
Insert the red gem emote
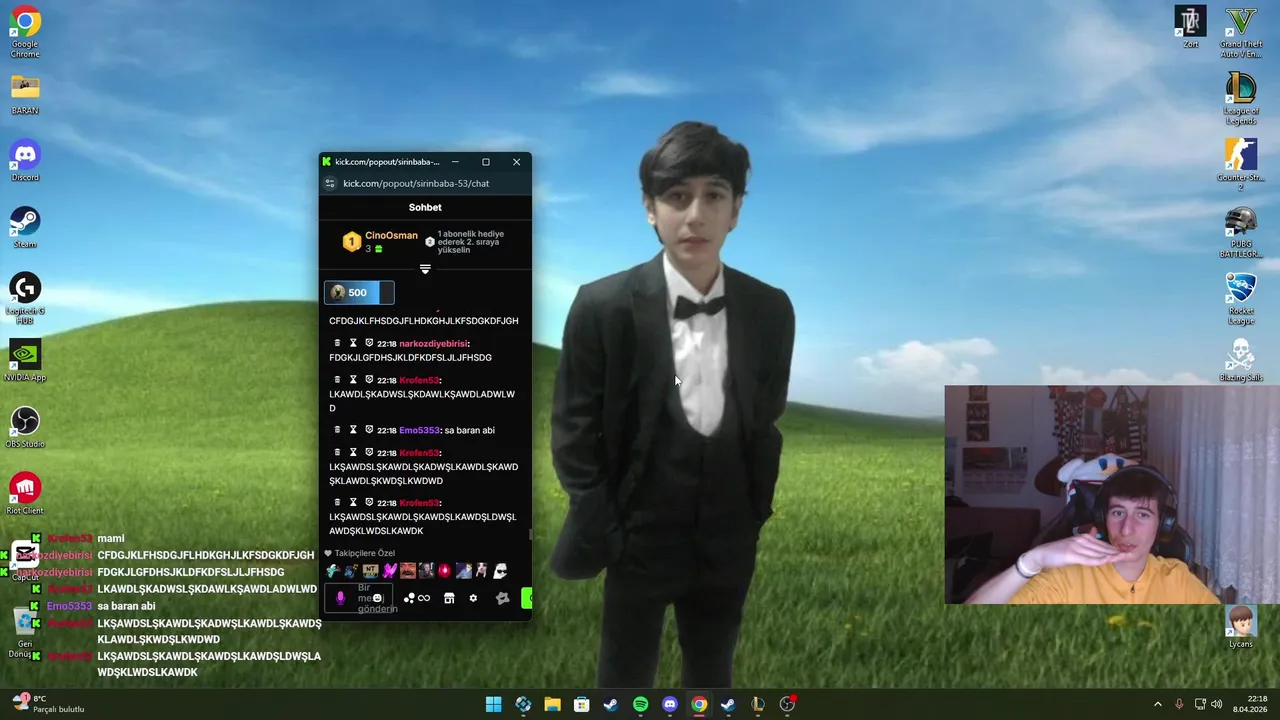pos(445,571)
